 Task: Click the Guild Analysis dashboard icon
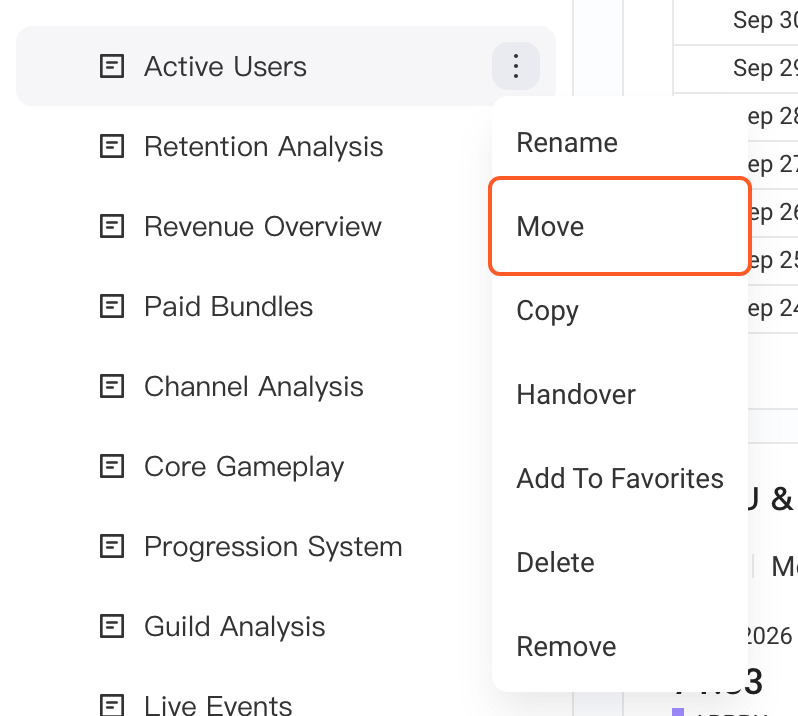(x=111, y=626)
